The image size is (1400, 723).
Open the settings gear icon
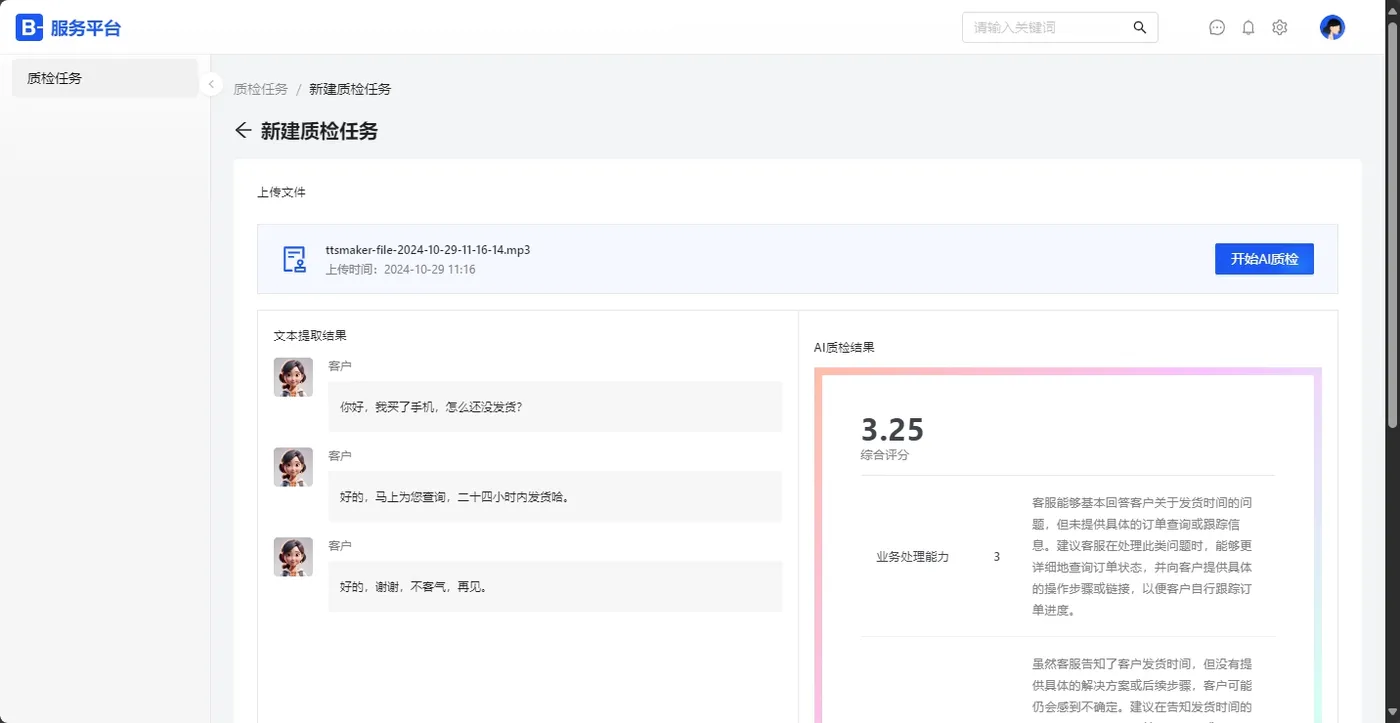tap(1280, 28)
